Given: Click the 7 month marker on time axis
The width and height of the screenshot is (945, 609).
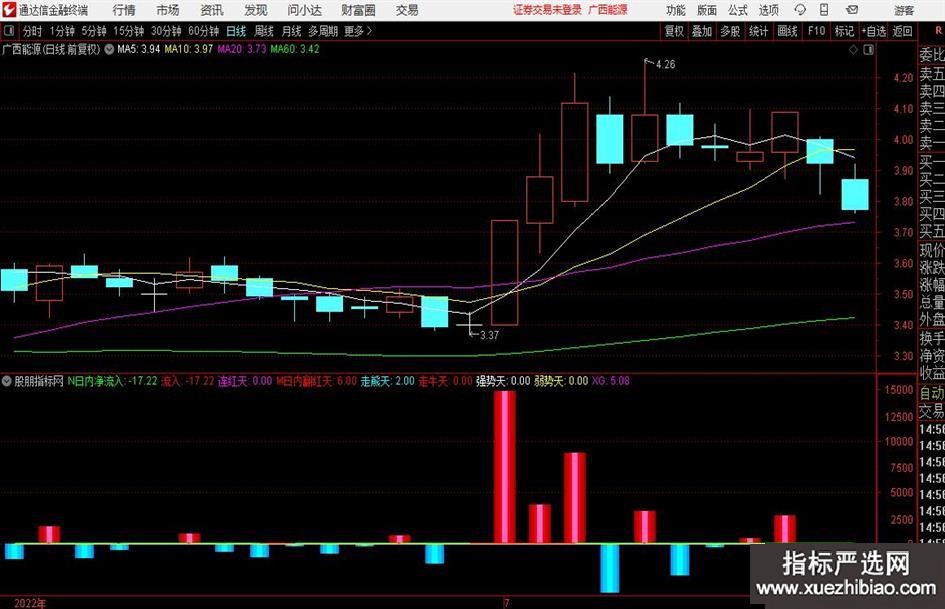Looking at the screenshot, I should tap(506, 603).
